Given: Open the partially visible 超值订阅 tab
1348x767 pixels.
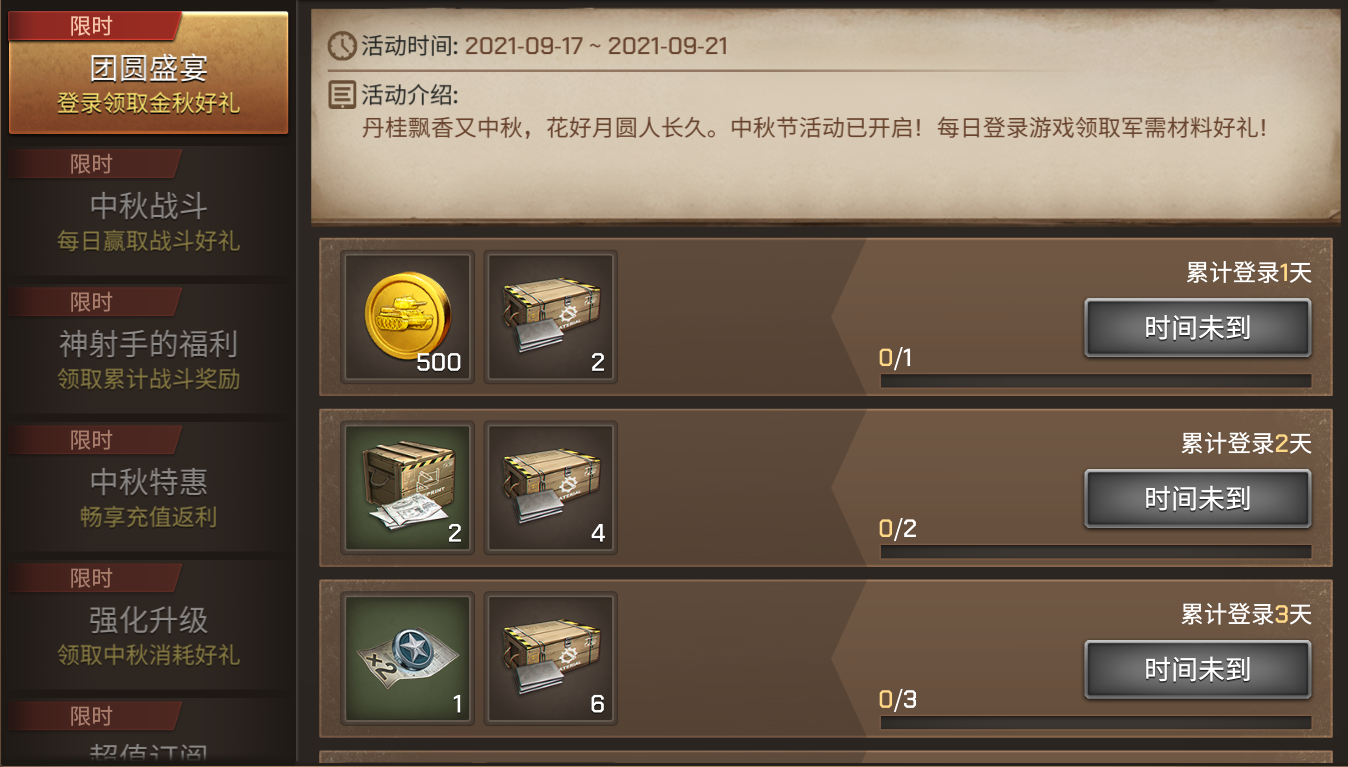Looking at the screenshot, I should point(148,734).
